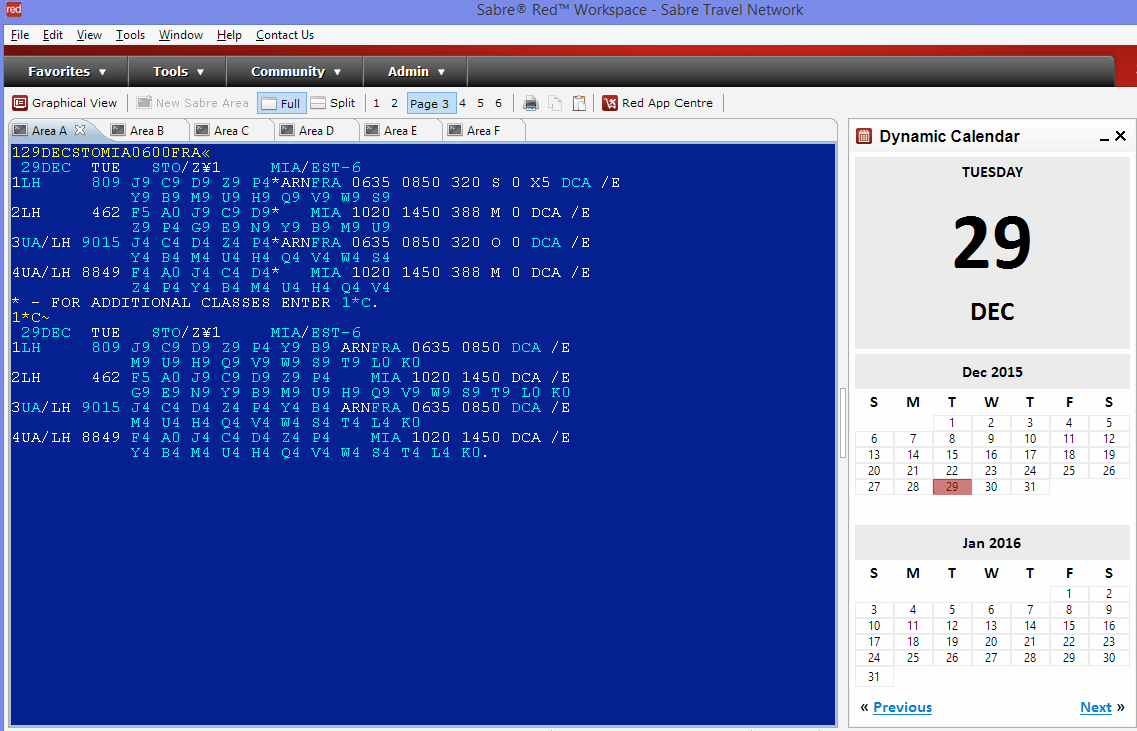Click the print icon in the toolbar

[531, 103]
